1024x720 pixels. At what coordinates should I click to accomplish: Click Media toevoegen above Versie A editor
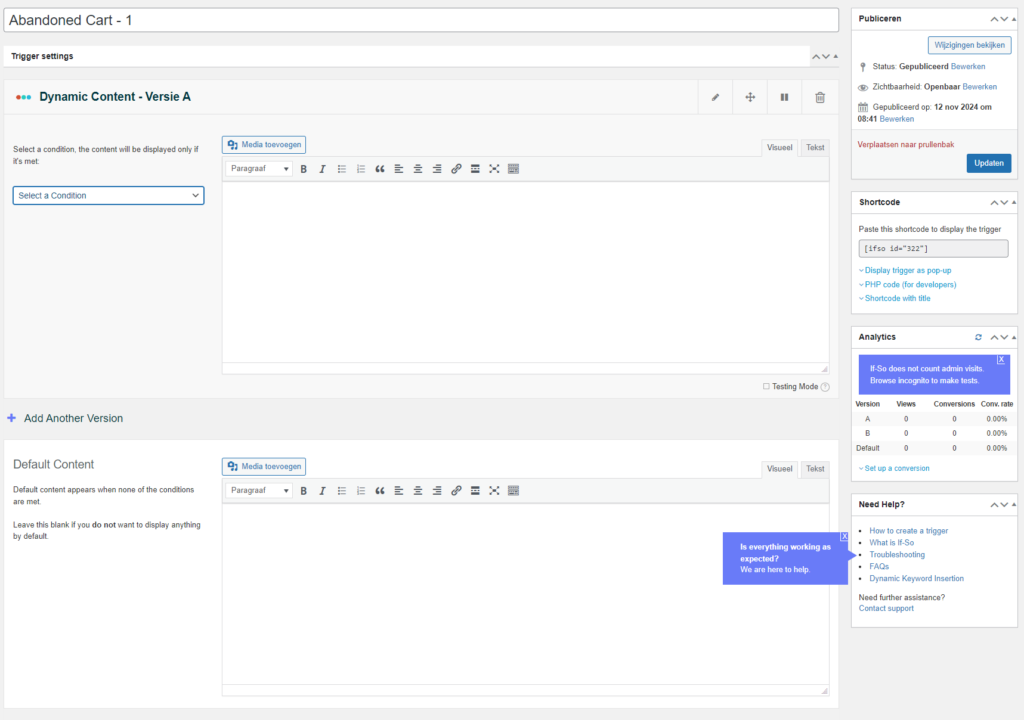(x=264, y=144)
